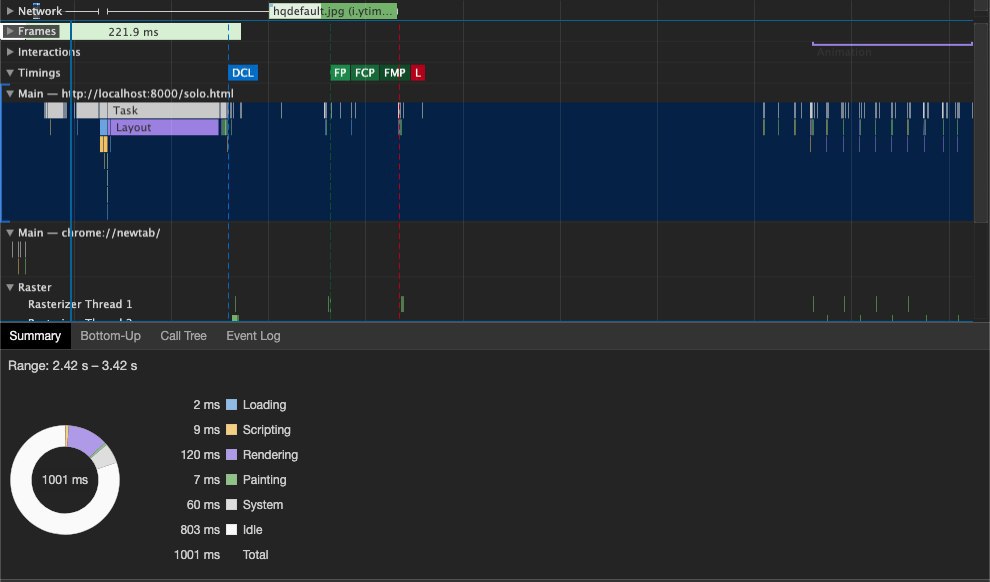Select the Summary tab
Image resolution: width=990 pixels, height=582 pixels.
coord(35,336)
